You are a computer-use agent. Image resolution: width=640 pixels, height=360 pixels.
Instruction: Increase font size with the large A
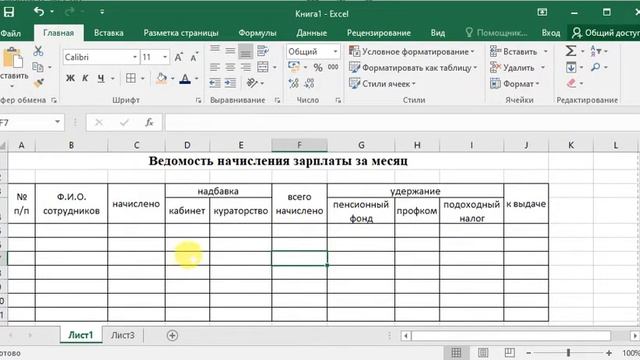(178, 57)
